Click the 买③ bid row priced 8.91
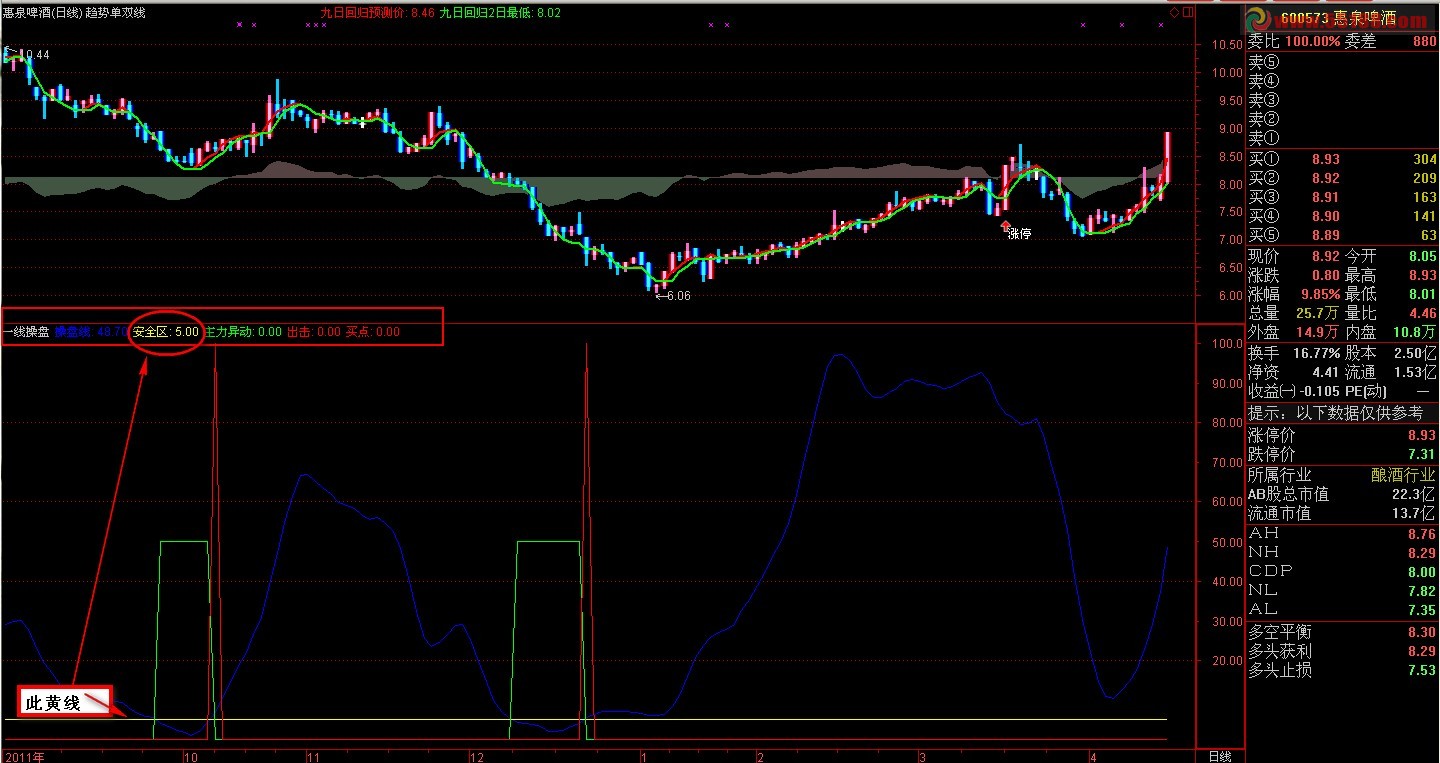The height and width of the screenshot is (763, 1440). click(1342, 197)
